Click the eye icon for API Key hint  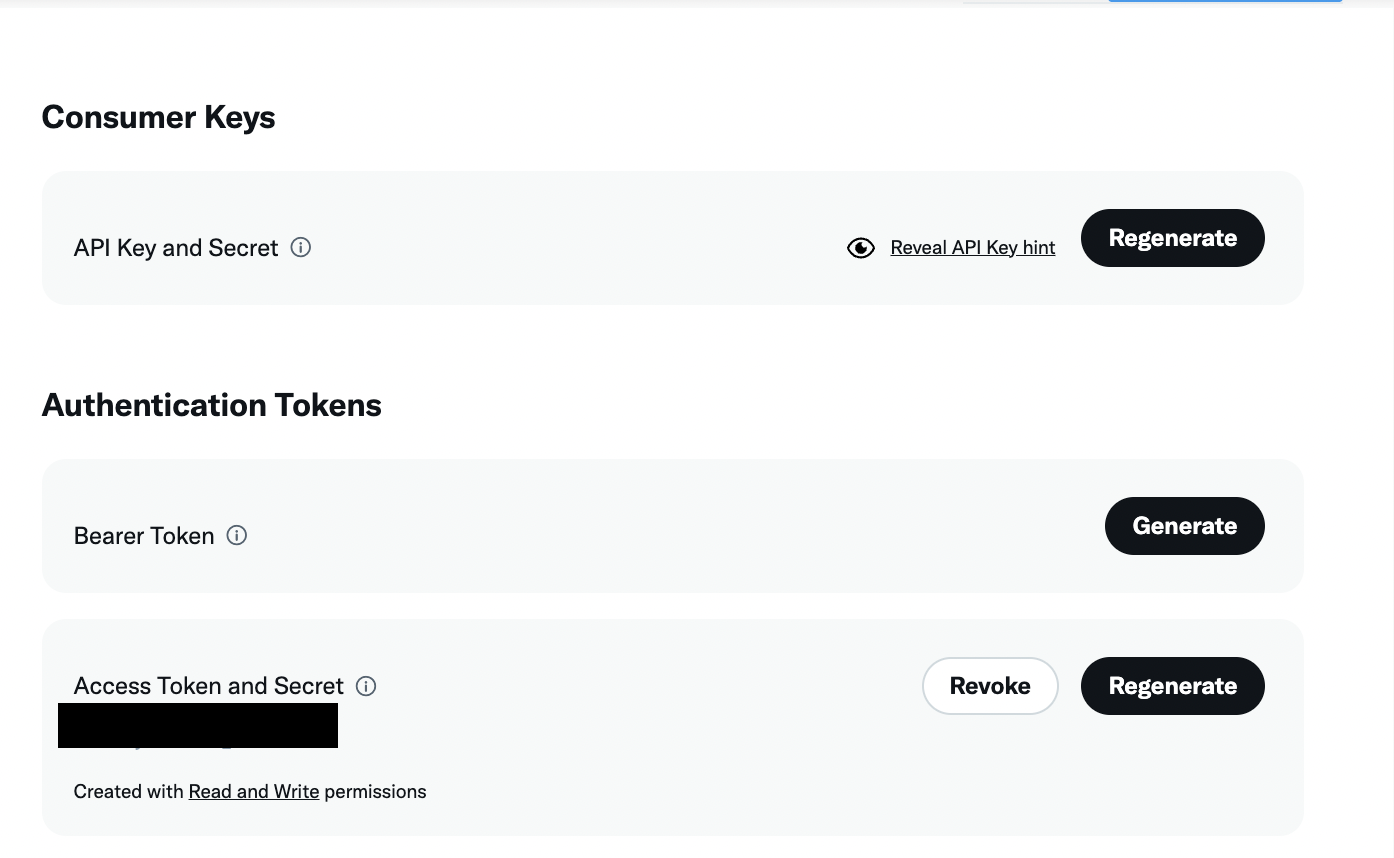click(x=860, y=248)
